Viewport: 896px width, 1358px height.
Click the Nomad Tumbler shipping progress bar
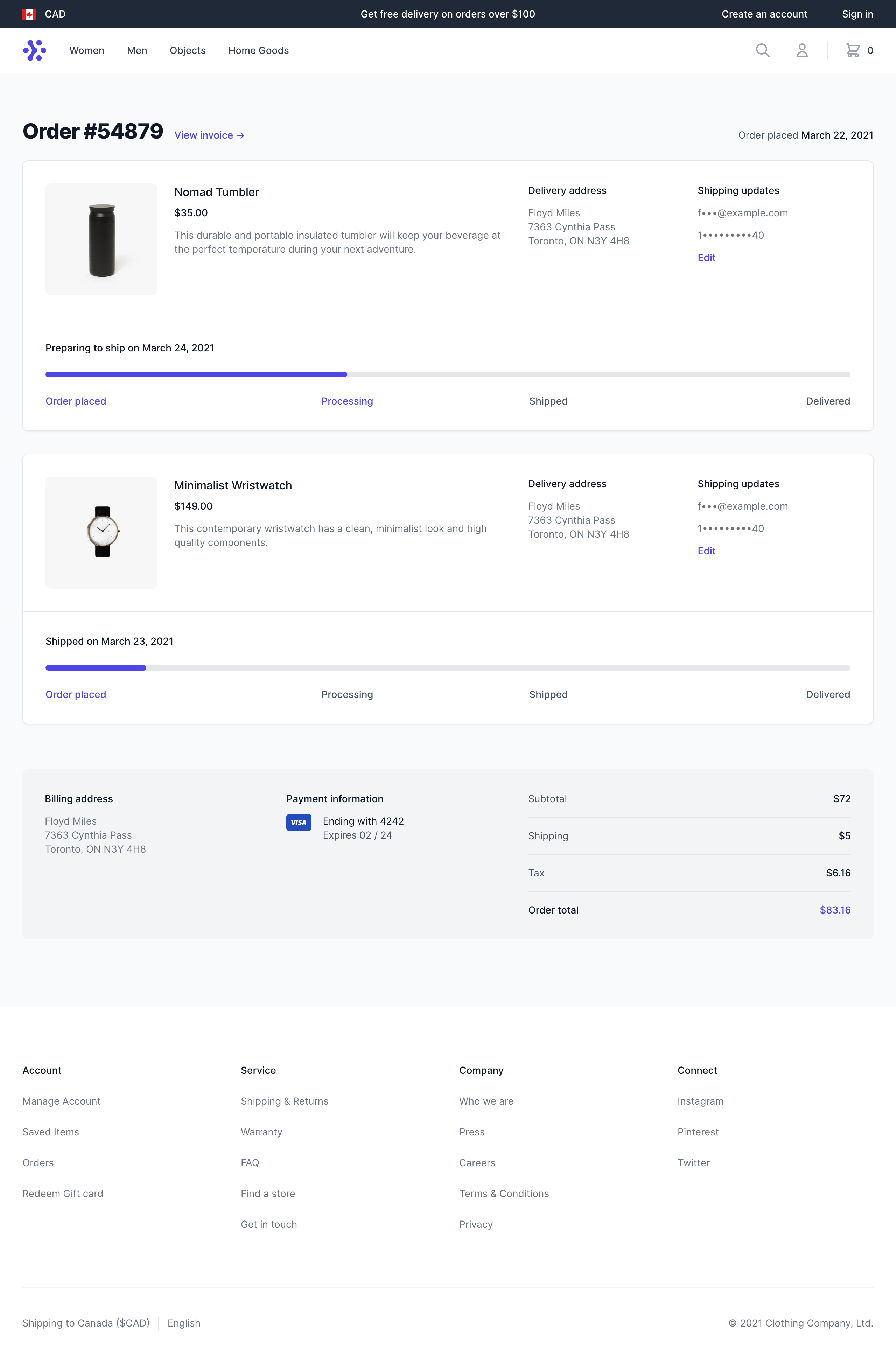click(x=447, y=375)
